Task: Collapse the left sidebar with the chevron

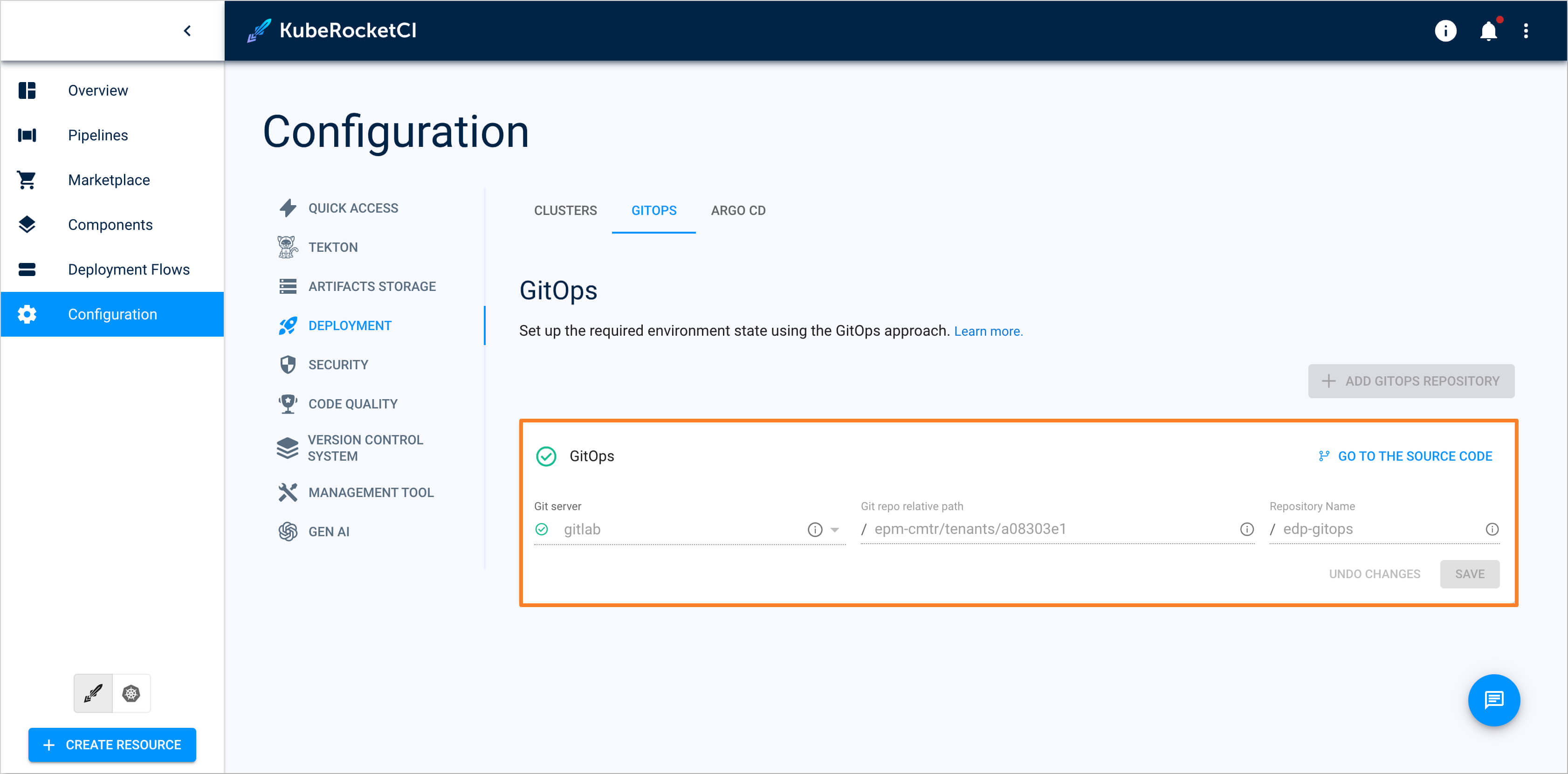Action: point(187,30)
